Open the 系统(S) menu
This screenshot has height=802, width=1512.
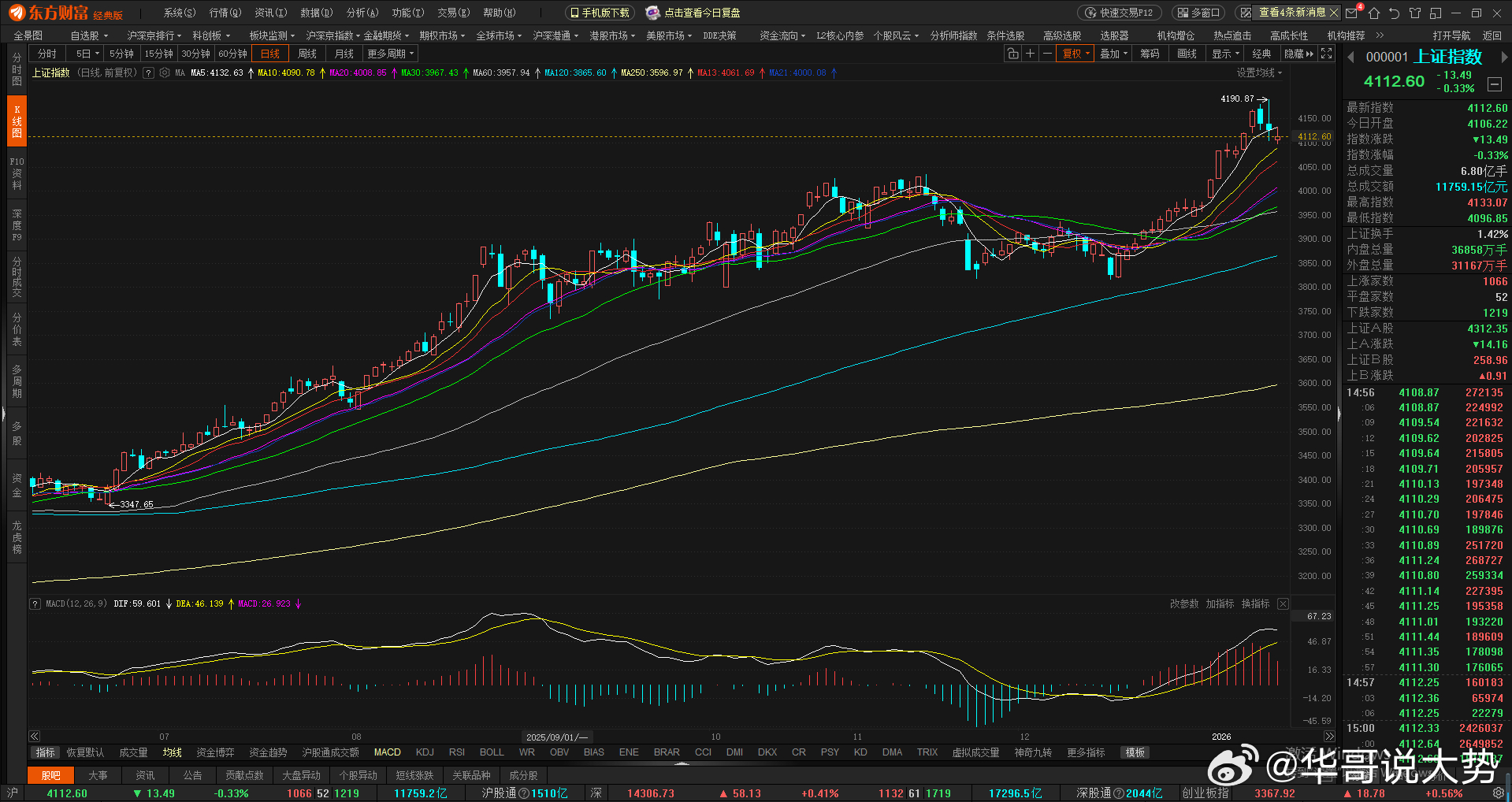coord(180,13)
